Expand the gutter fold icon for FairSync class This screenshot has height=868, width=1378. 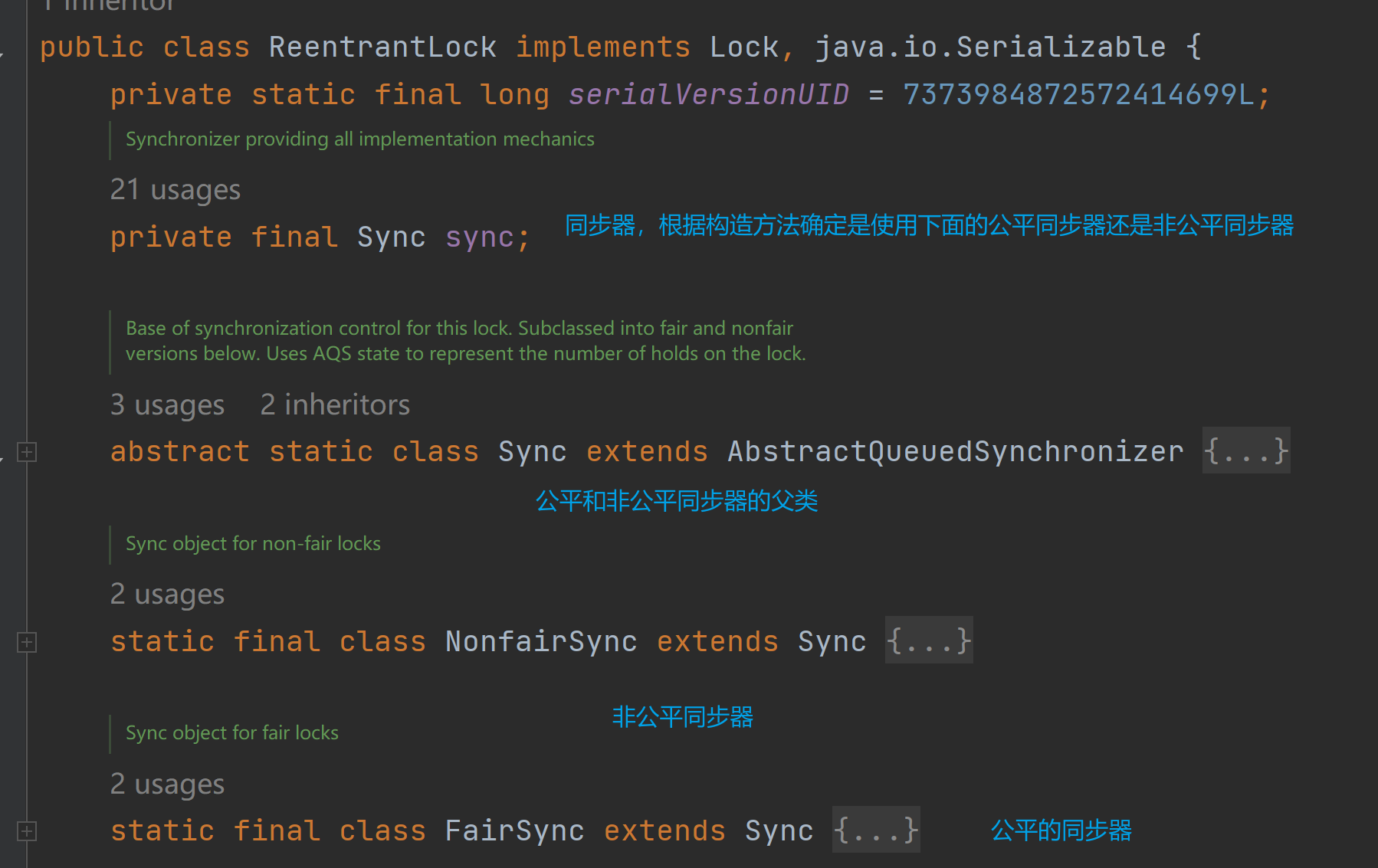tap(27, 831)
